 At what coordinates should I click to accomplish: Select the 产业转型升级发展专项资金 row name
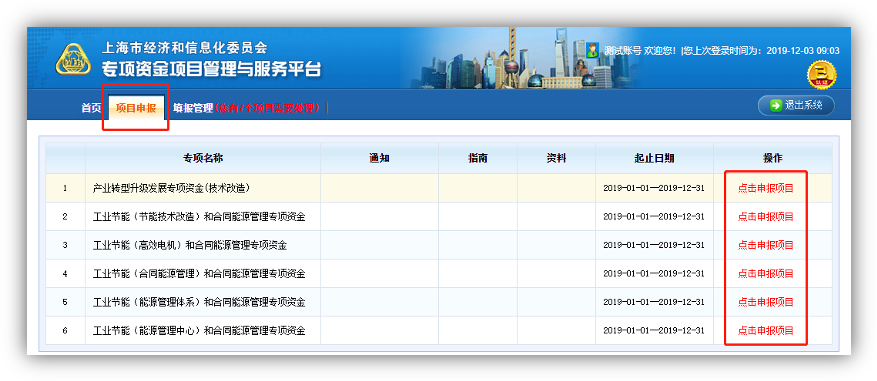tap(171, 188)
